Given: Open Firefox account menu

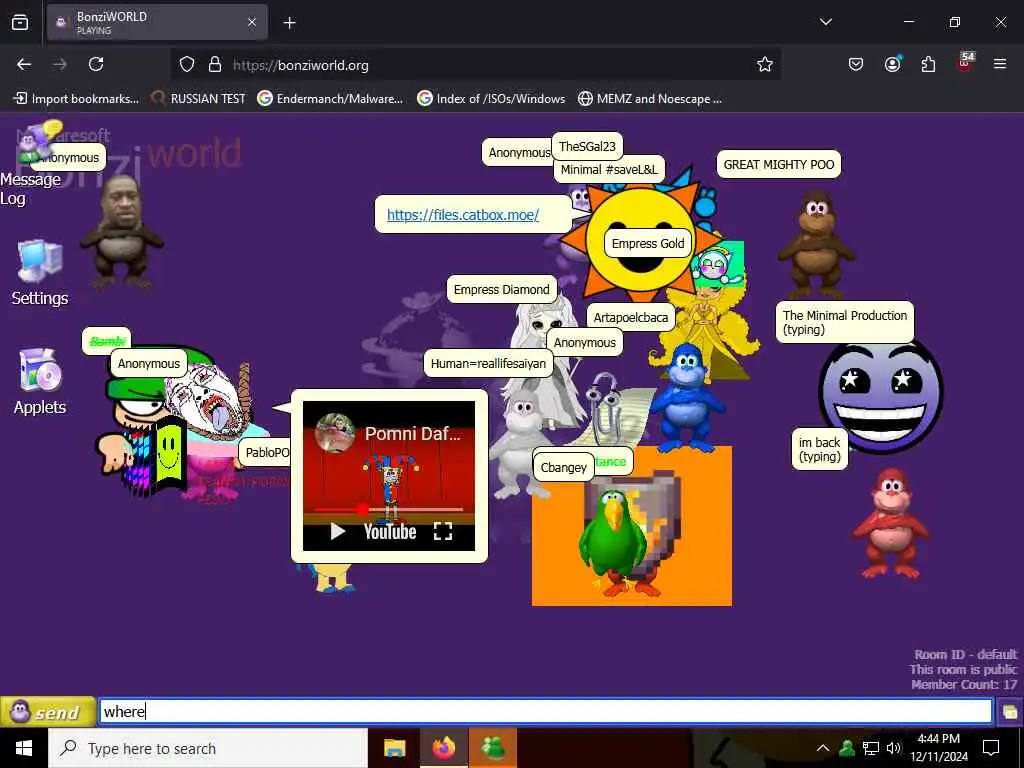Looking at the screenshot, I should click(x=892, y=65).
